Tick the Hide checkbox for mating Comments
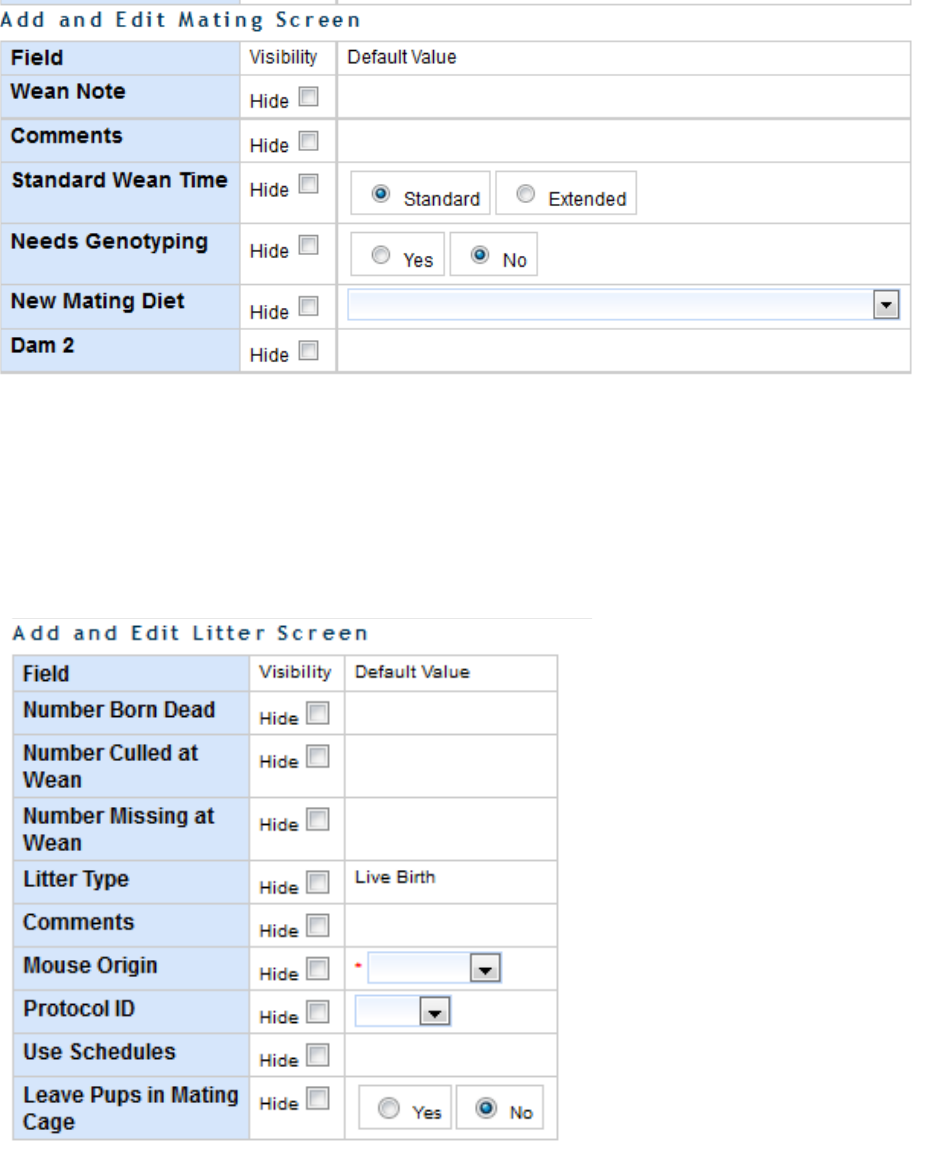This screenshot has height=1157, width=927. [309, 142]
